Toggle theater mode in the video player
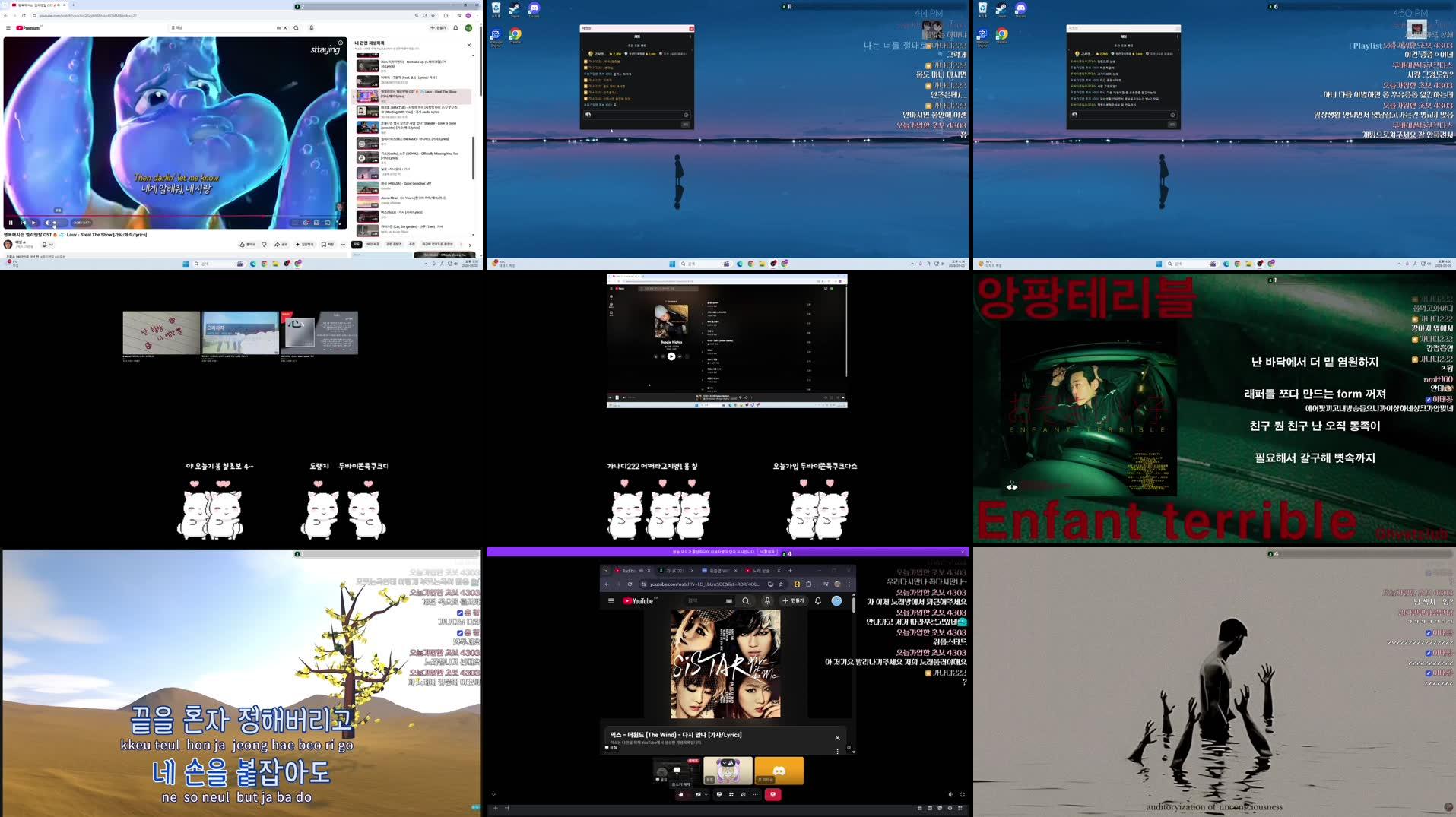Screen dimensions: 1456x817 pyautogui.click(x=327, y=223)
